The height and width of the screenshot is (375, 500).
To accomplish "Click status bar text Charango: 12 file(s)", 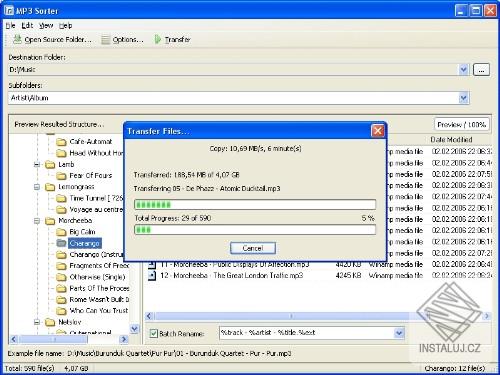I will pyautogui.click(x=455, y=368).
